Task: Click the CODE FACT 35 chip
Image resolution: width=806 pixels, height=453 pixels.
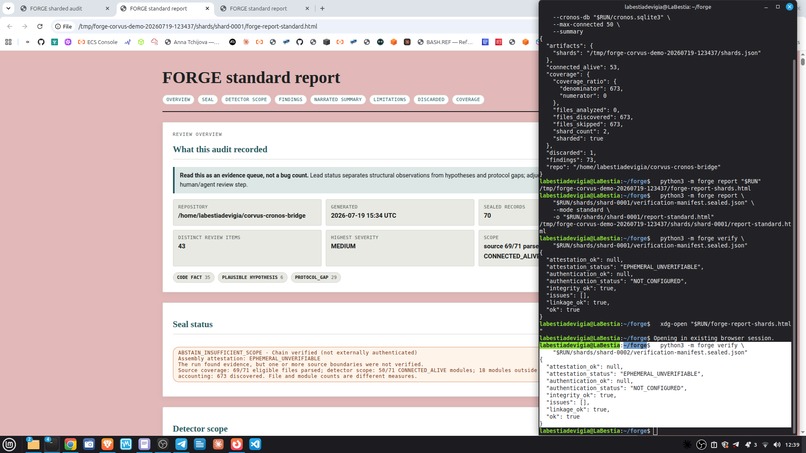Action: point(193,277)
